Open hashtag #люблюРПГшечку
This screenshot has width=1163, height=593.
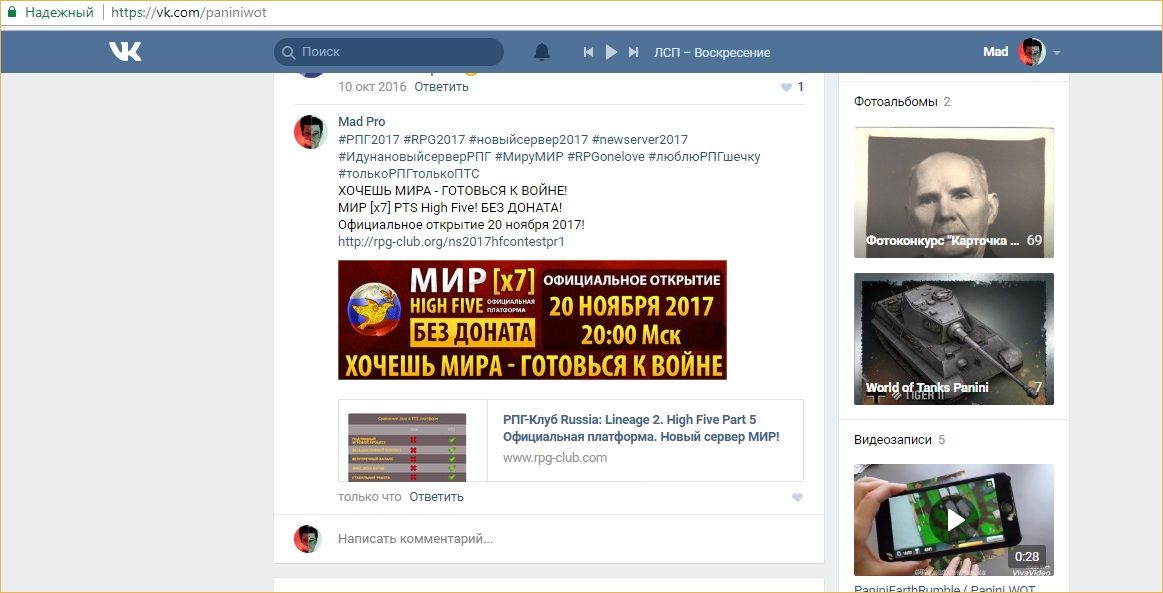(x=704, y=156)
